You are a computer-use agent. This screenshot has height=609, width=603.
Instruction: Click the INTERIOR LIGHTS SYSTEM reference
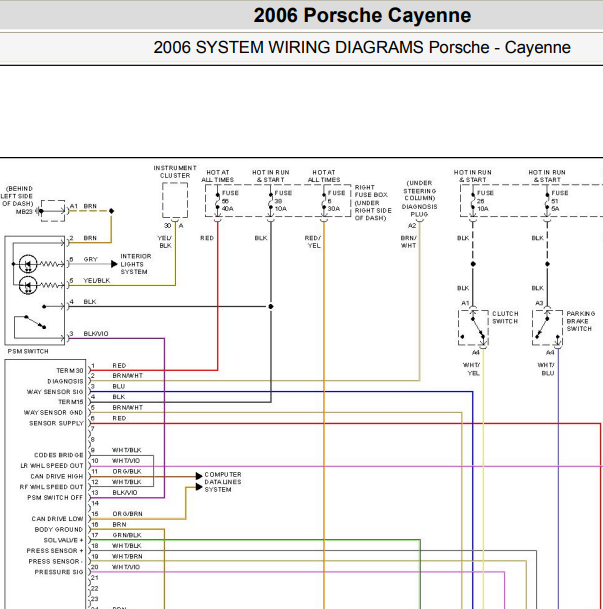tap(136, 264)
